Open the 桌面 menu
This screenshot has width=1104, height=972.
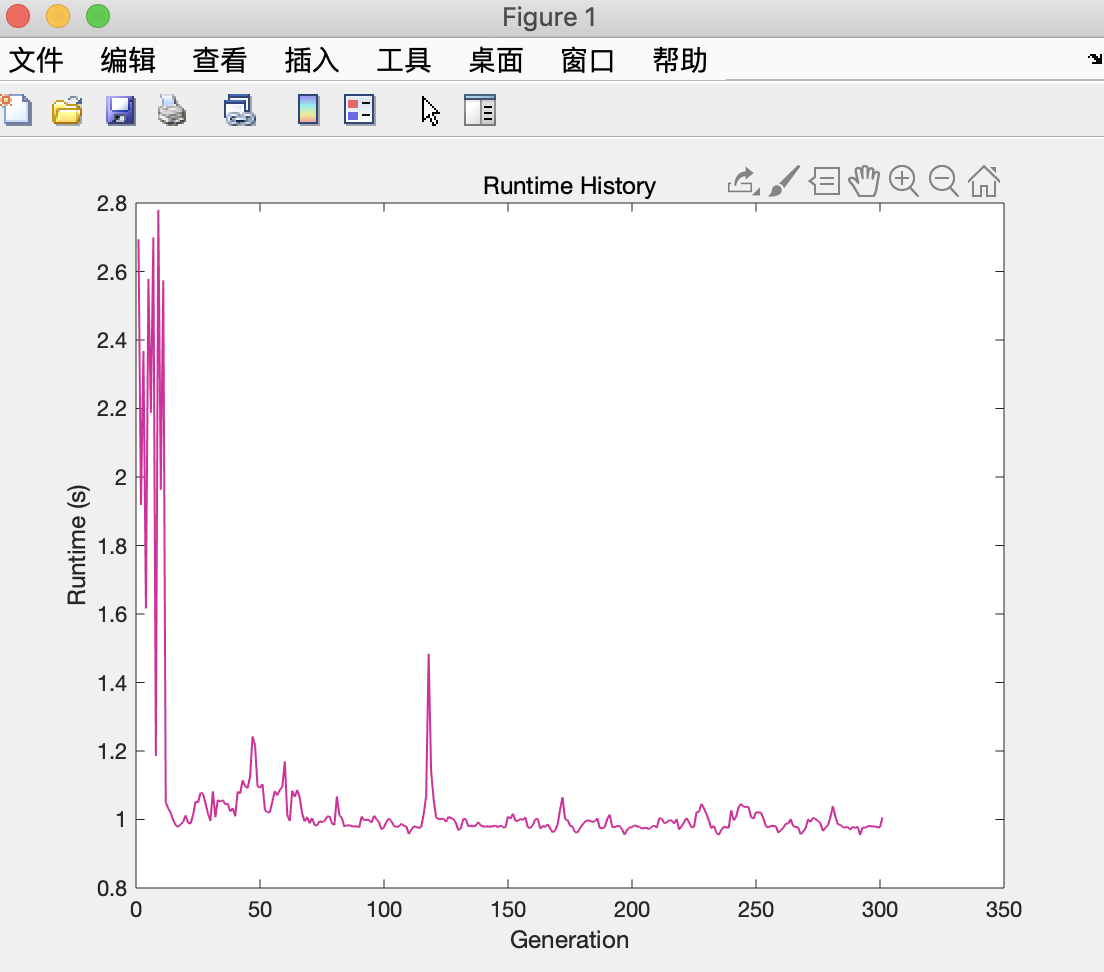[x=496, y=61]
